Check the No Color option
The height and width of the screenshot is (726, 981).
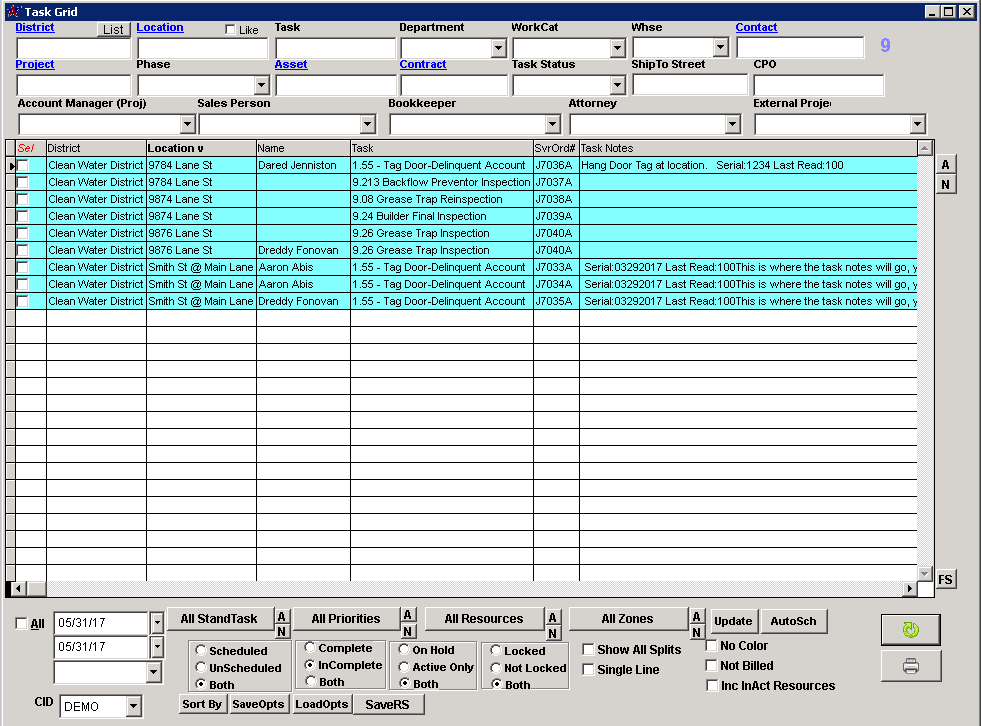711,645
